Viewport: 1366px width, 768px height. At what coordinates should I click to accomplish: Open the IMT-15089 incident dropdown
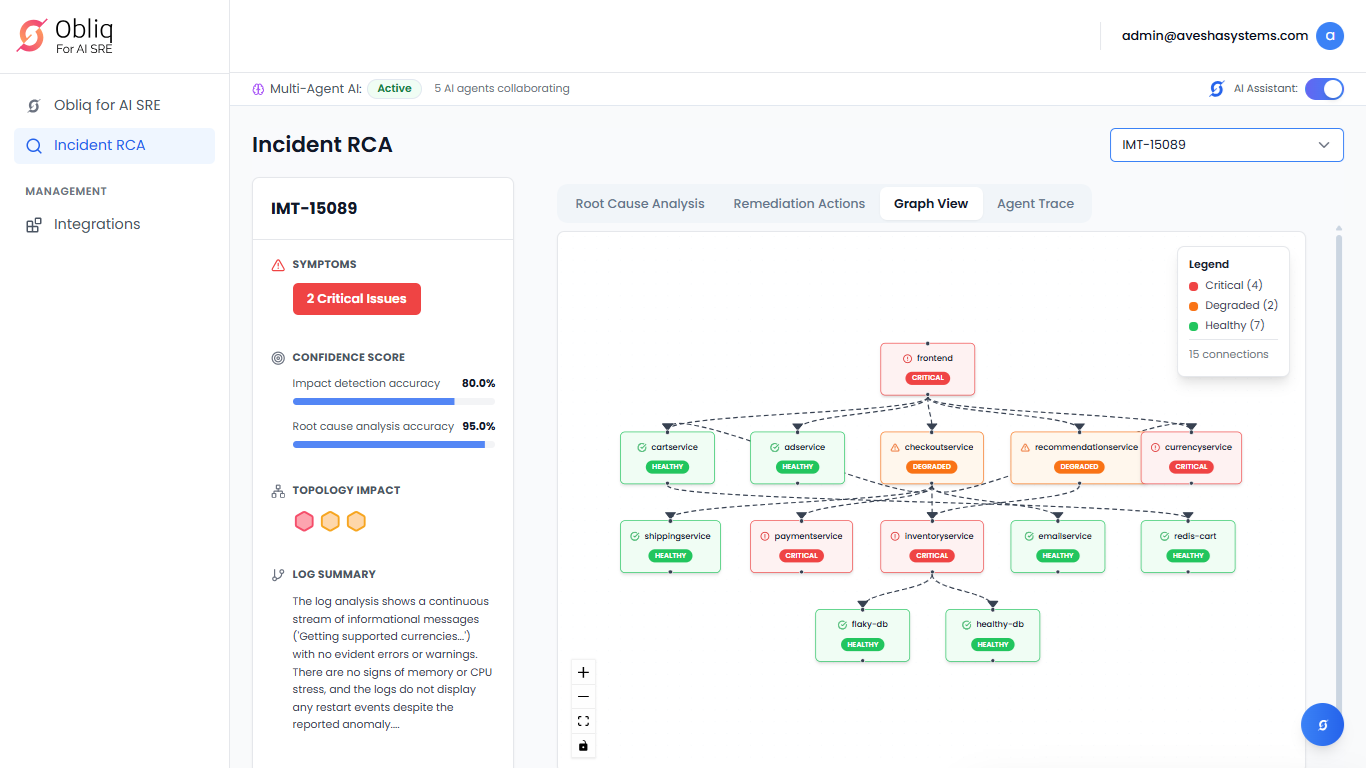click(x=1226, y=145)
